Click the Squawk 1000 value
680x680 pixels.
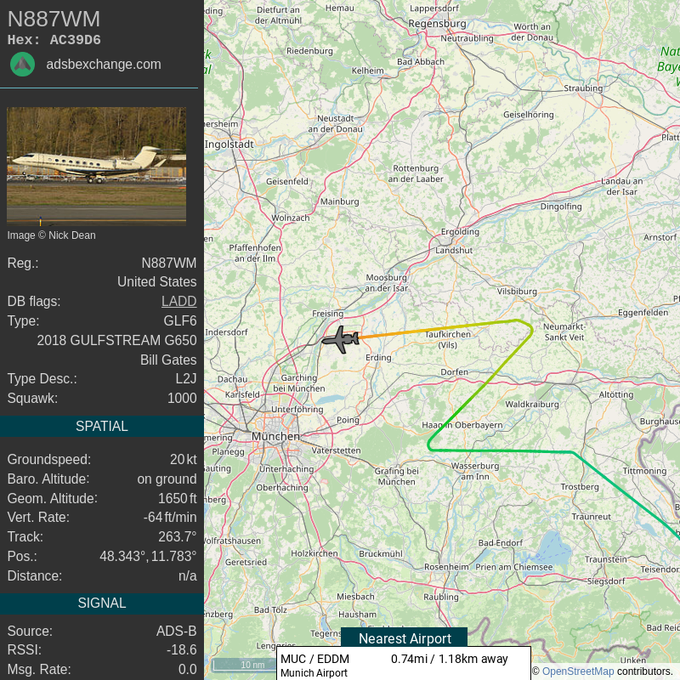click(x=182, y=398)
